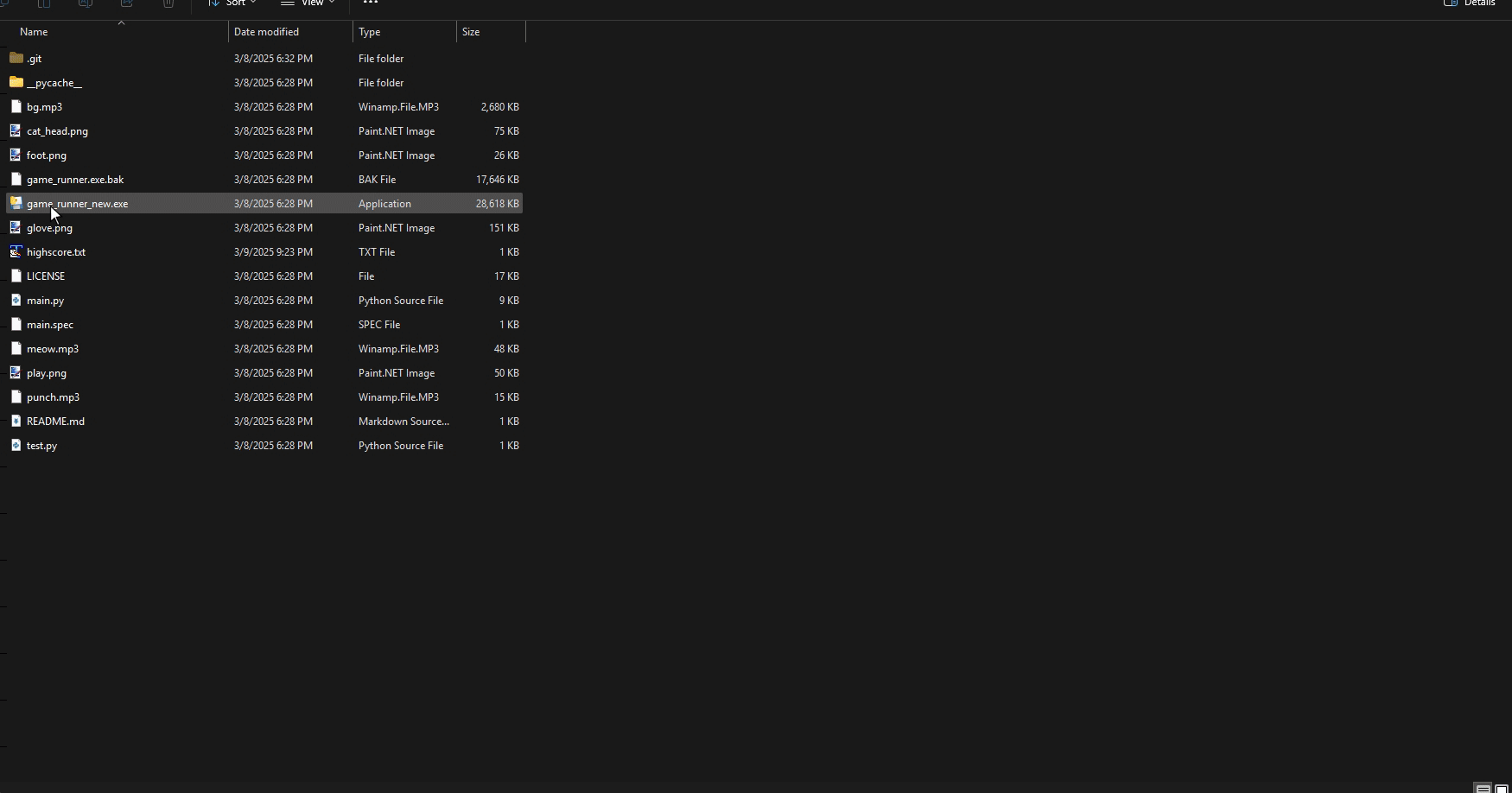The height and width of the screenshot is (793, 1512).
Task: Click the 3/9/2025 9:23 PM date cell
Action: 273,252
